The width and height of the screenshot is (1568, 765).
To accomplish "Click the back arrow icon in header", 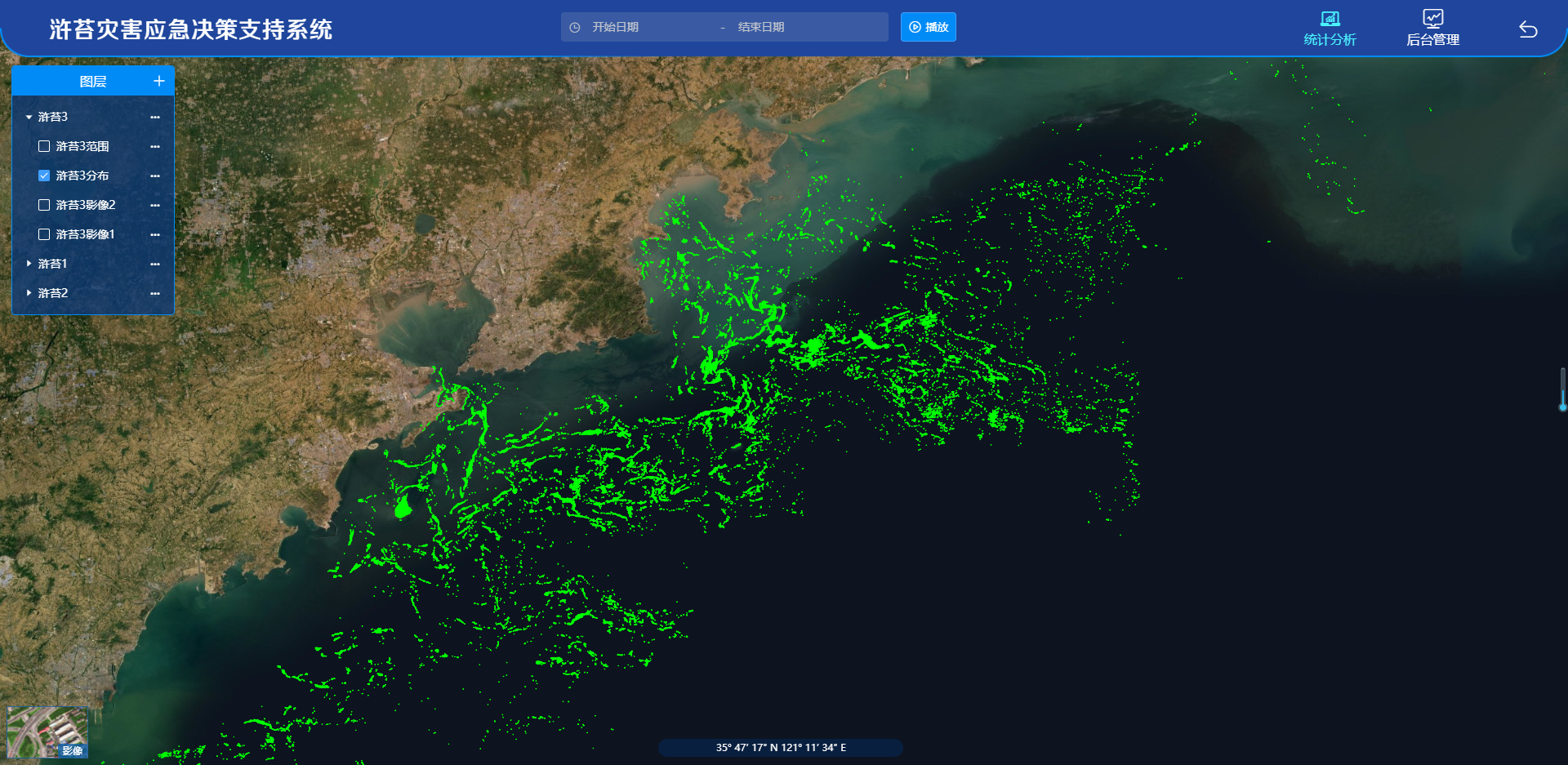I will point(1528,29).
